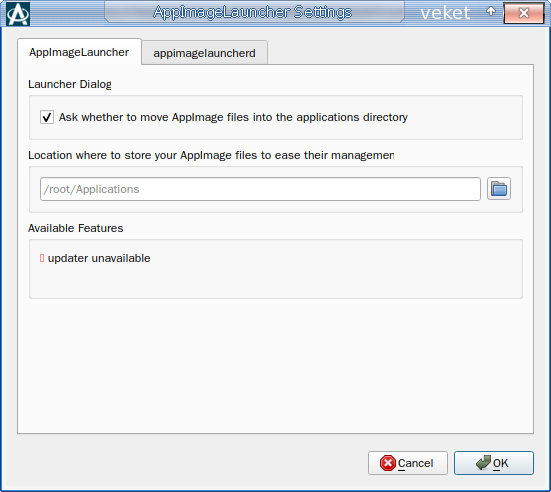
Task: Click the AppImageLauncher Settings window title
Action: (253, 12)
